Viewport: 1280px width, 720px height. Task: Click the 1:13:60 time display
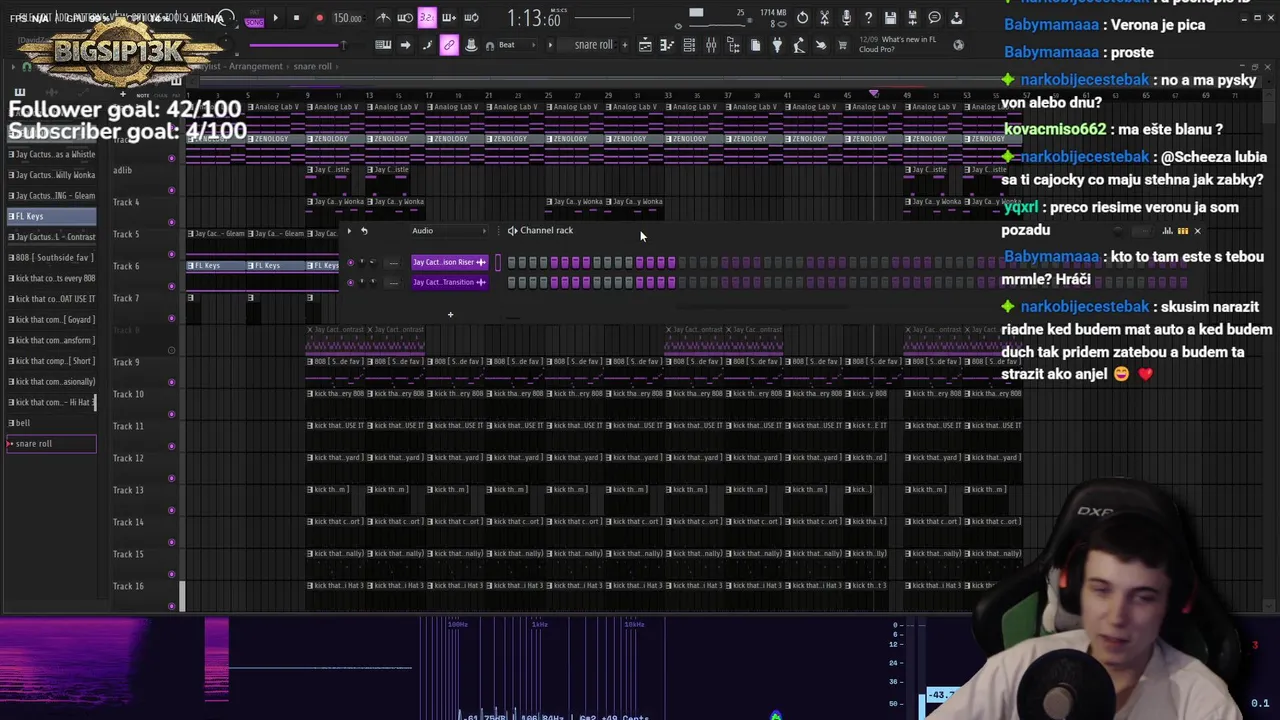click(x=533, y=18)
